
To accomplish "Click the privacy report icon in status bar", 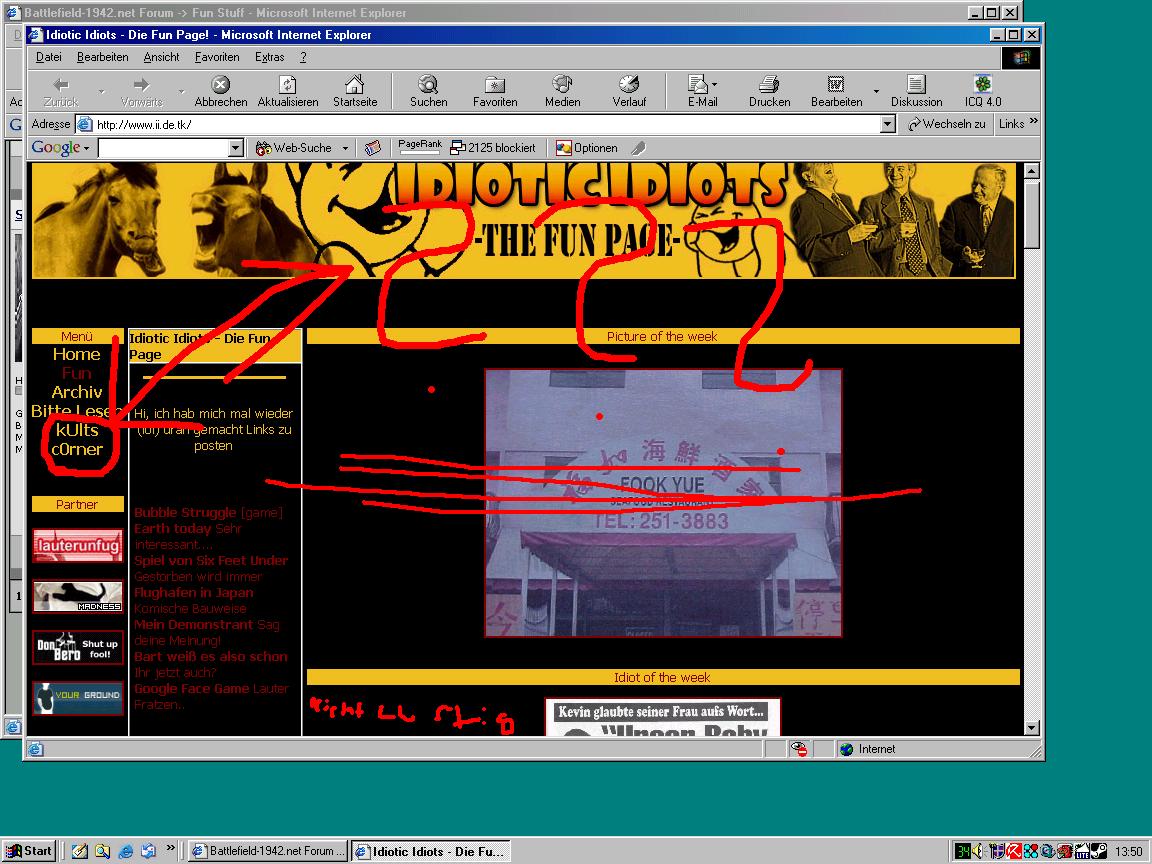I will pyautogui.click(x=799, y=749).
